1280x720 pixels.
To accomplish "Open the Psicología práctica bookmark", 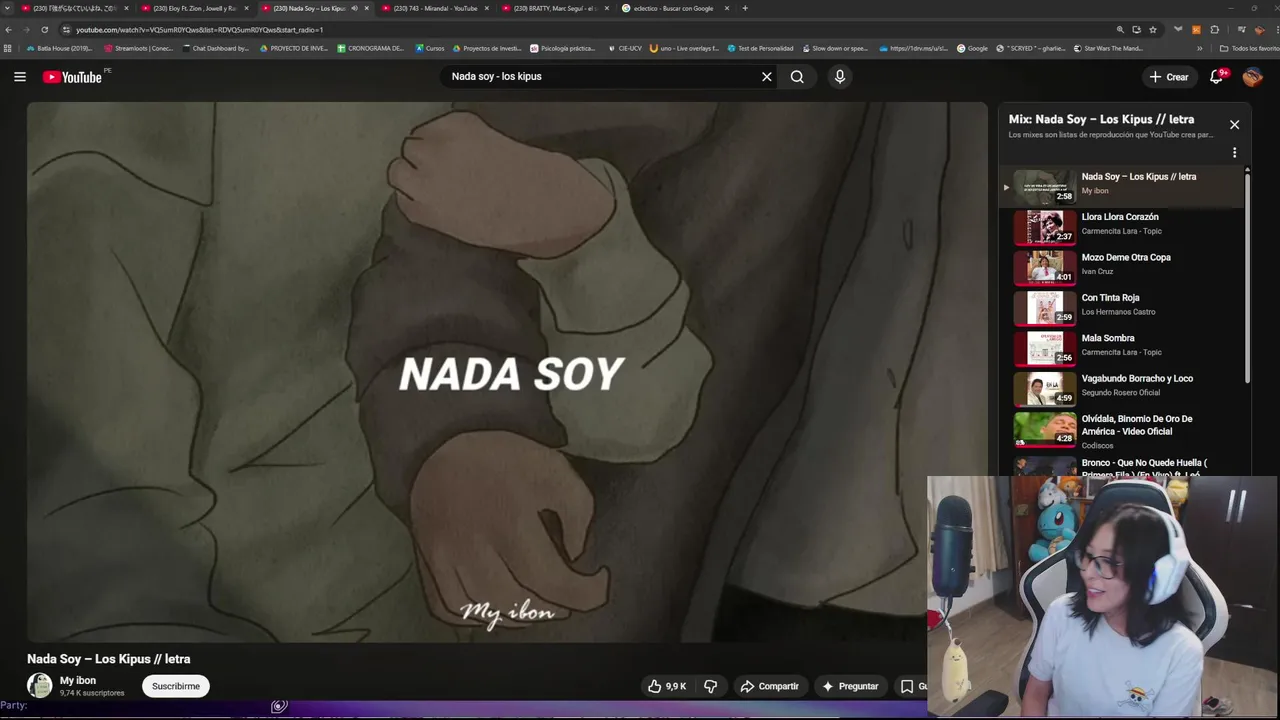I will click(562, 48).
